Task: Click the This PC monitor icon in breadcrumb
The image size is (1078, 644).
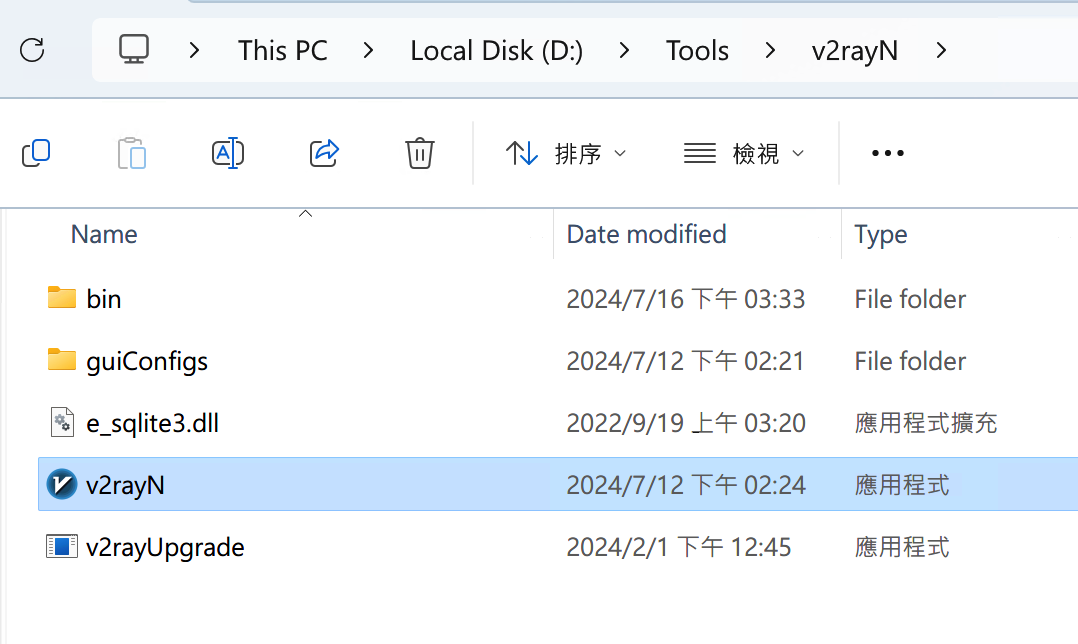Action: click(135, 48)
